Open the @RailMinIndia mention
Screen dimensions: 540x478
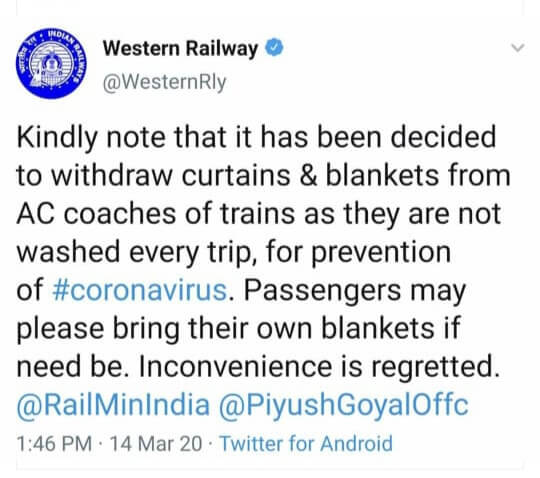coord(113,404)
